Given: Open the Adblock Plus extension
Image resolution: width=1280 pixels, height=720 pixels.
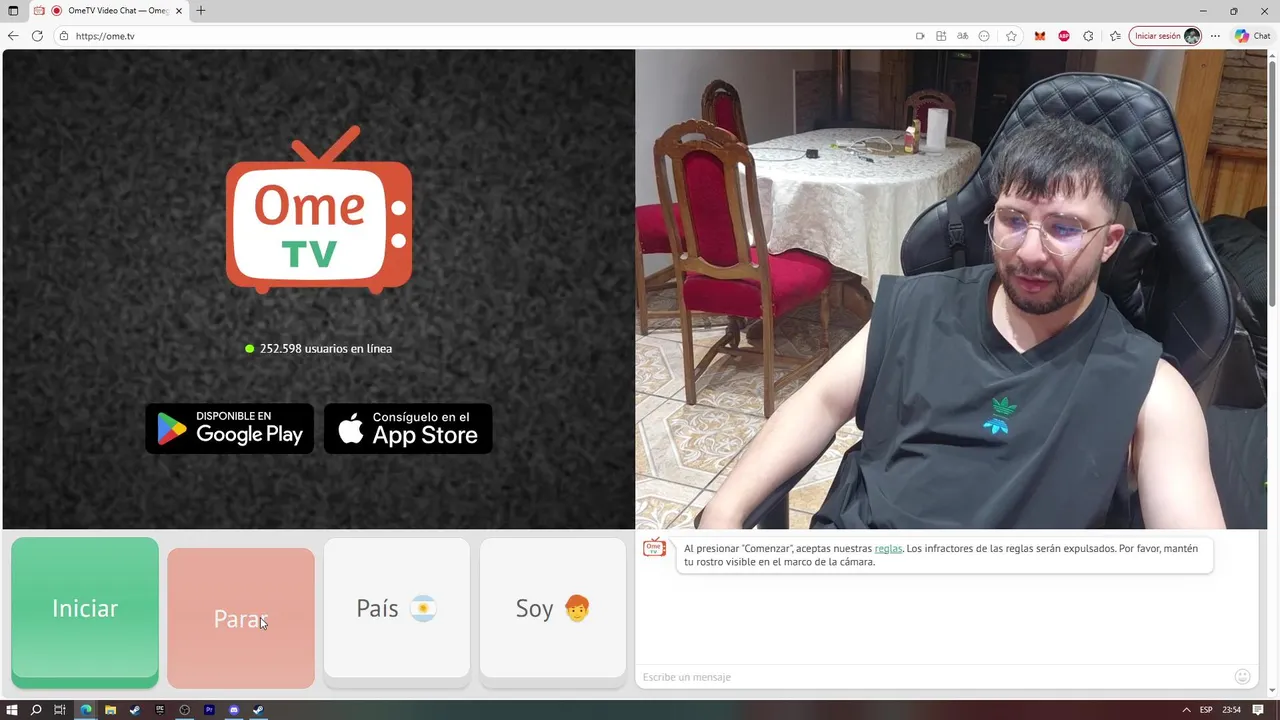Looking at the screenshot, I should pos(1064,36).
